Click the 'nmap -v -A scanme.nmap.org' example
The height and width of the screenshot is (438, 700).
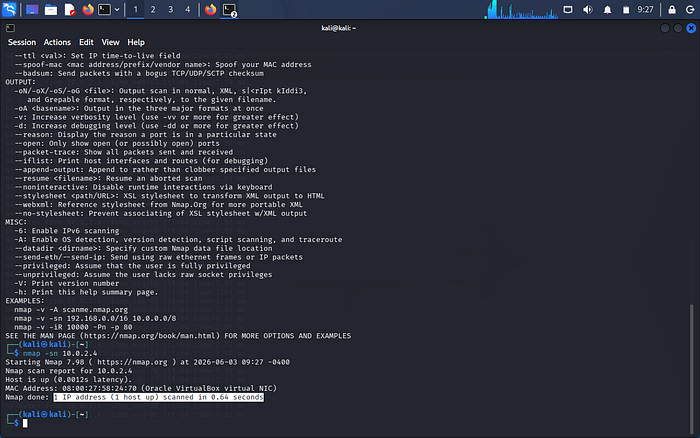(x=71, y=309)
